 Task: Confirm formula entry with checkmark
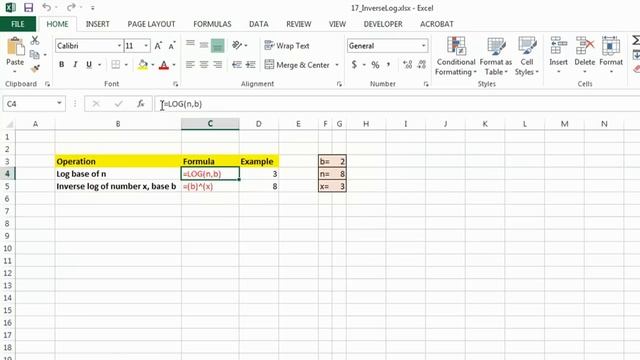point(119,104)
